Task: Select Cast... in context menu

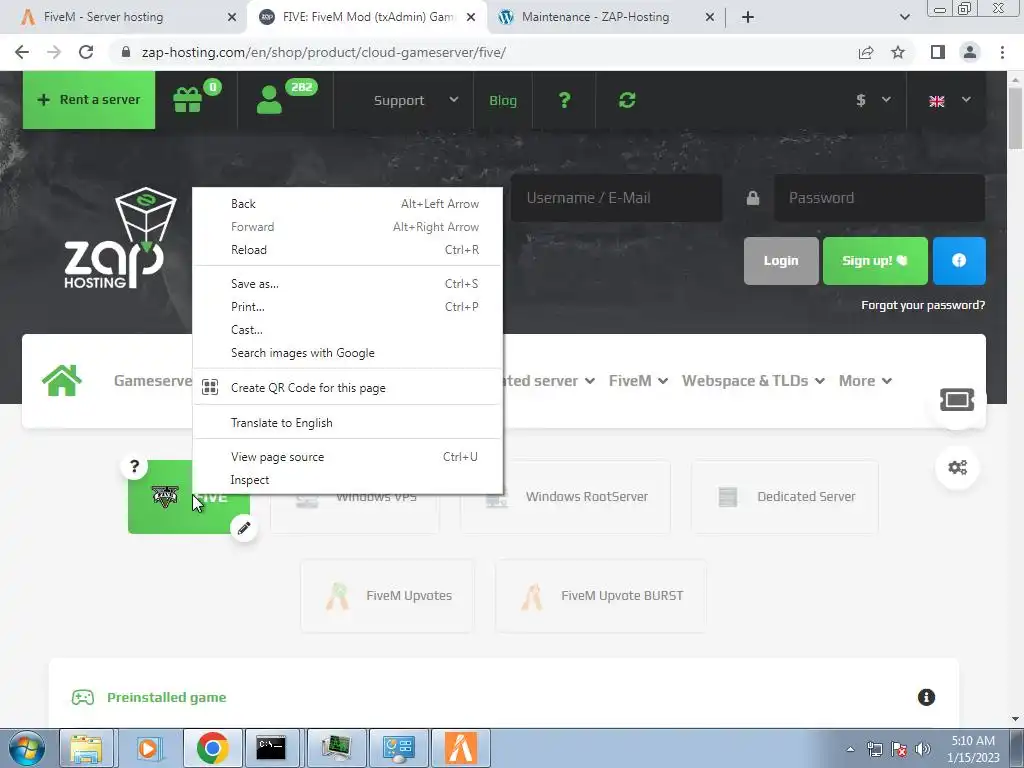Action: coord(347,330)
